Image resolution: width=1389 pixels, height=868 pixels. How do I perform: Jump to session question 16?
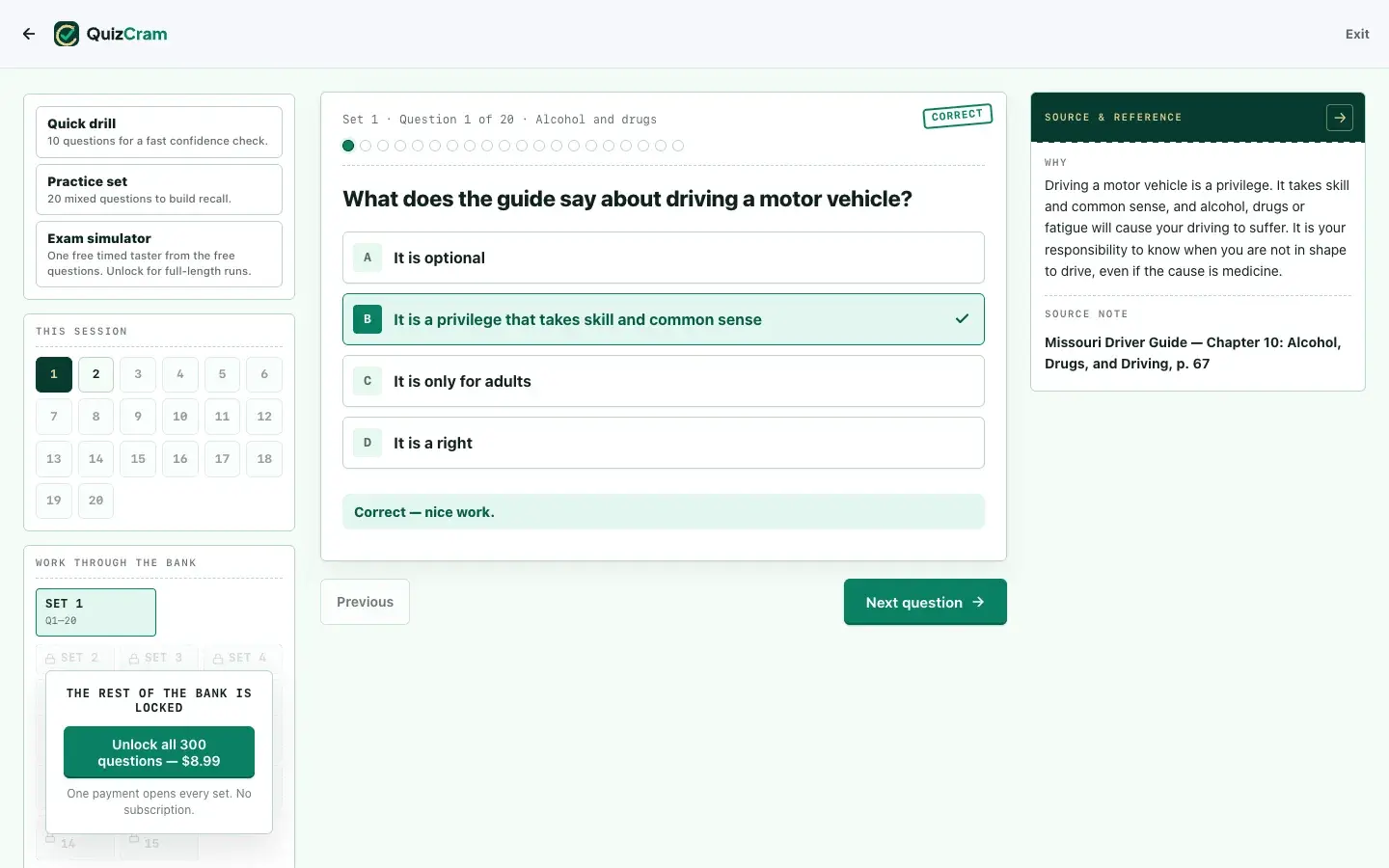point(180,459)
